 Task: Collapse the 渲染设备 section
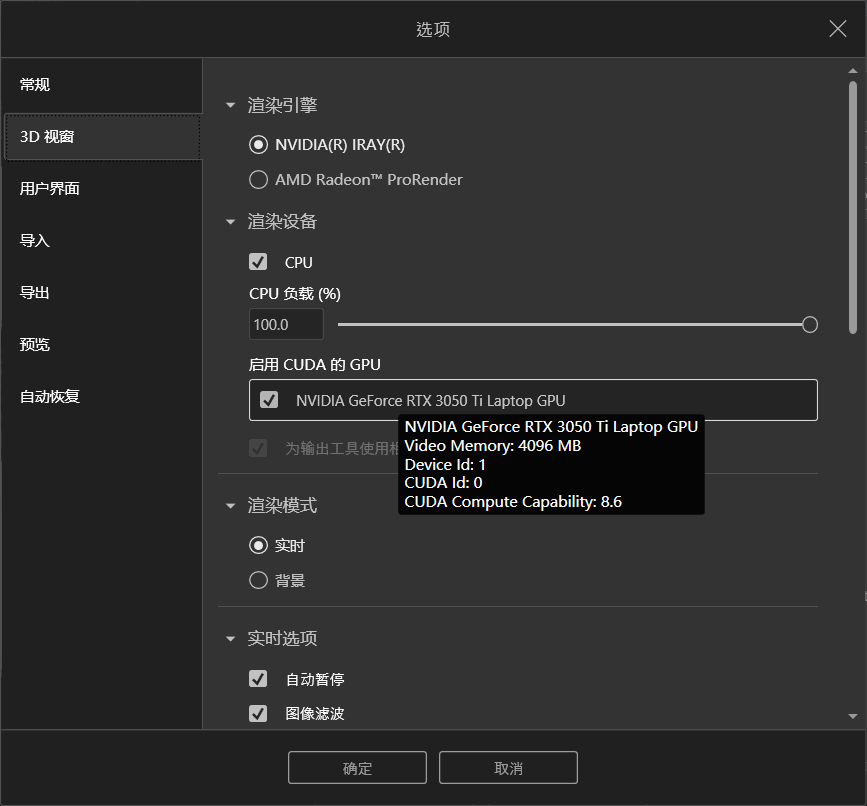231,222
